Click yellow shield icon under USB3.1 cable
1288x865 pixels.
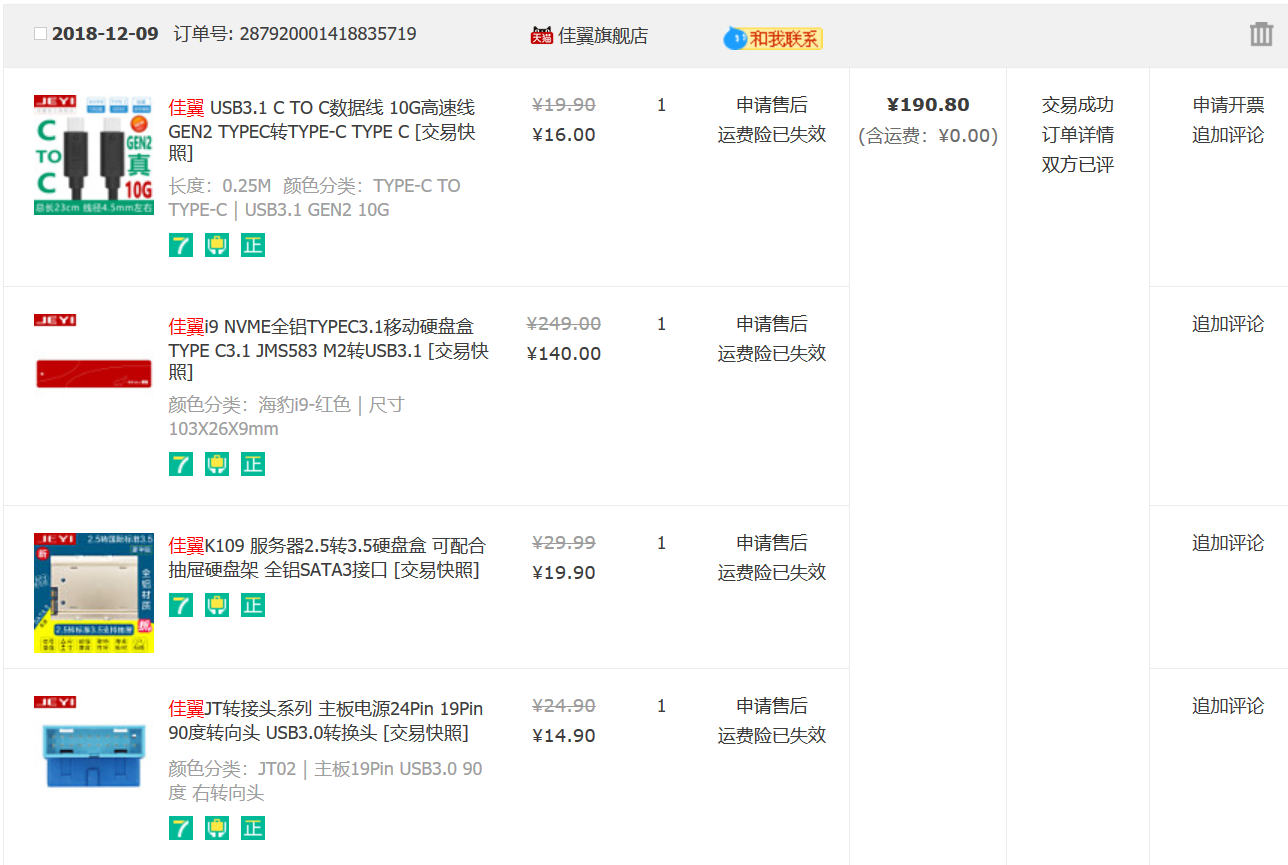(x=217, y=245)
